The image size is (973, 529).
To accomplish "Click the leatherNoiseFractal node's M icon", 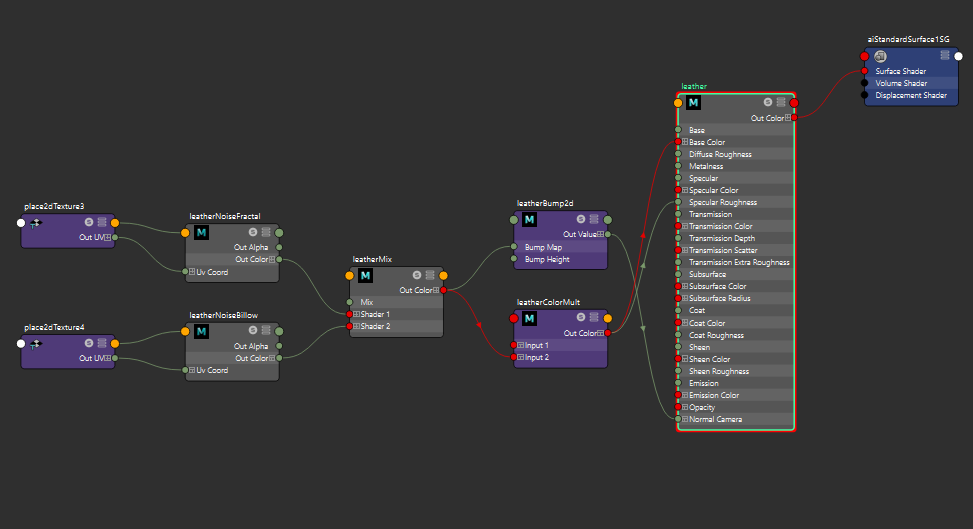I will point(202,232).
